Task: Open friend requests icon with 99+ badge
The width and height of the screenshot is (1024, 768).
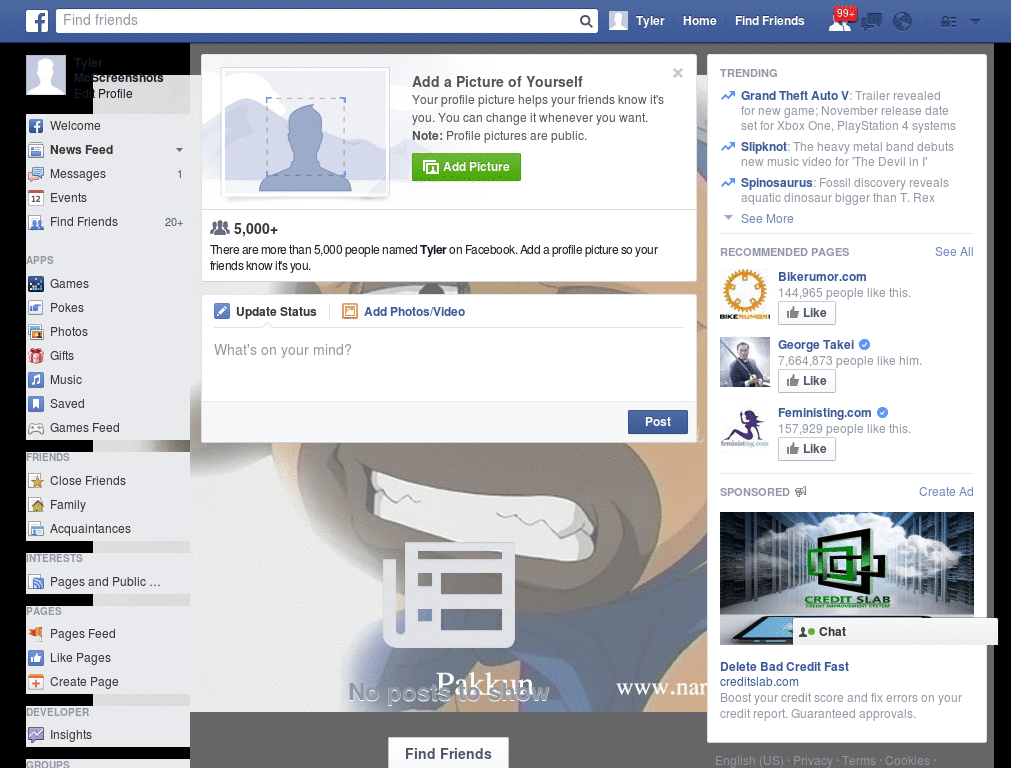Action: (841, 21)
